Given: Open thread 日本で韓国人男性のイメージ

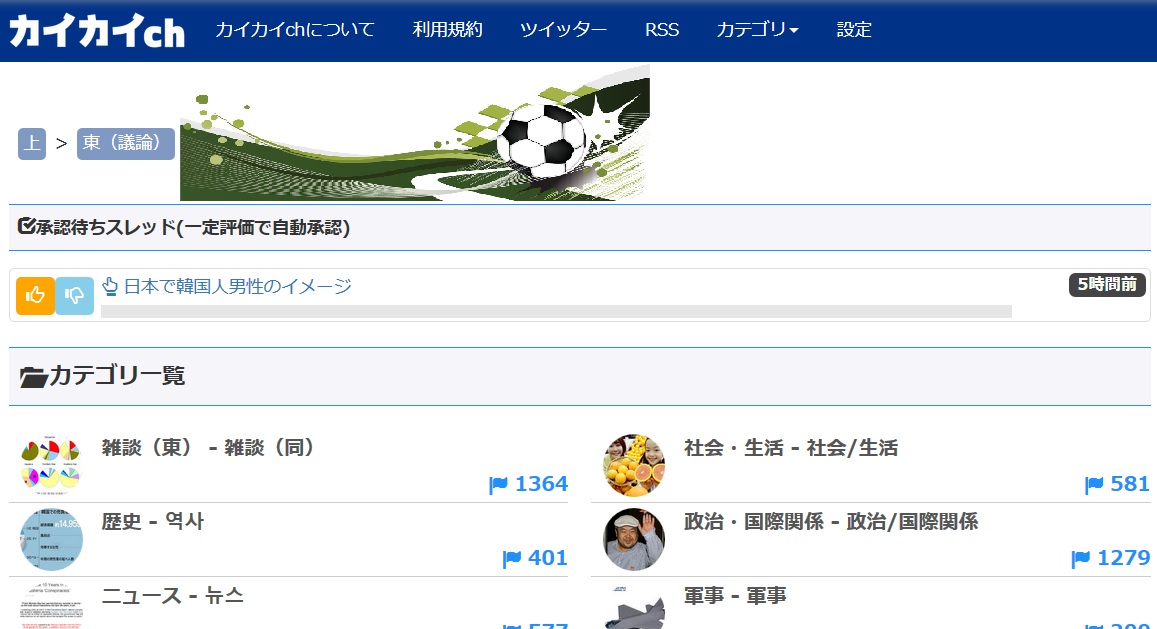Looking at the screenshot, I should click(x=237, y=287).
